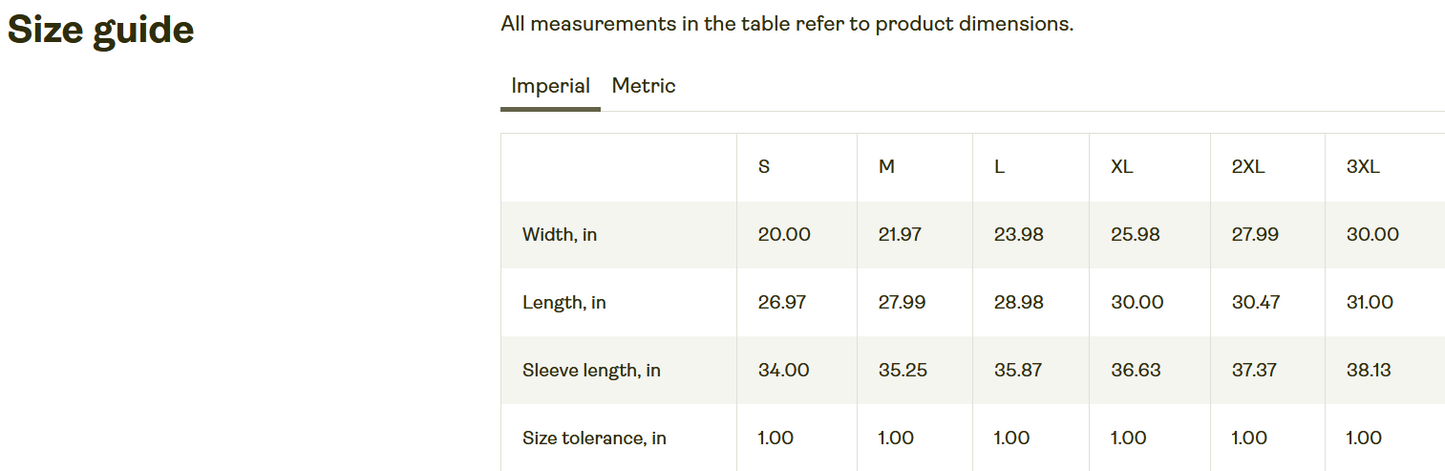The height and width of the screenshot is (471, 1445).
Task: Click the XL size column header
Action: click(1122, 167)
